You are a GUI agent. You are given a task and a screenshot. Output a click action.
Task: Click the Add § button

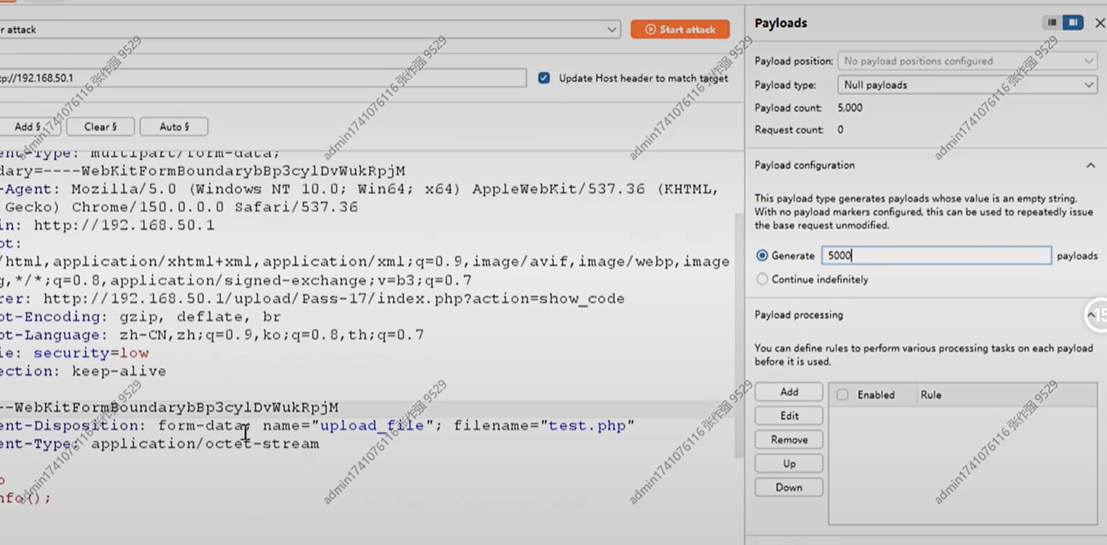[29, 127]
